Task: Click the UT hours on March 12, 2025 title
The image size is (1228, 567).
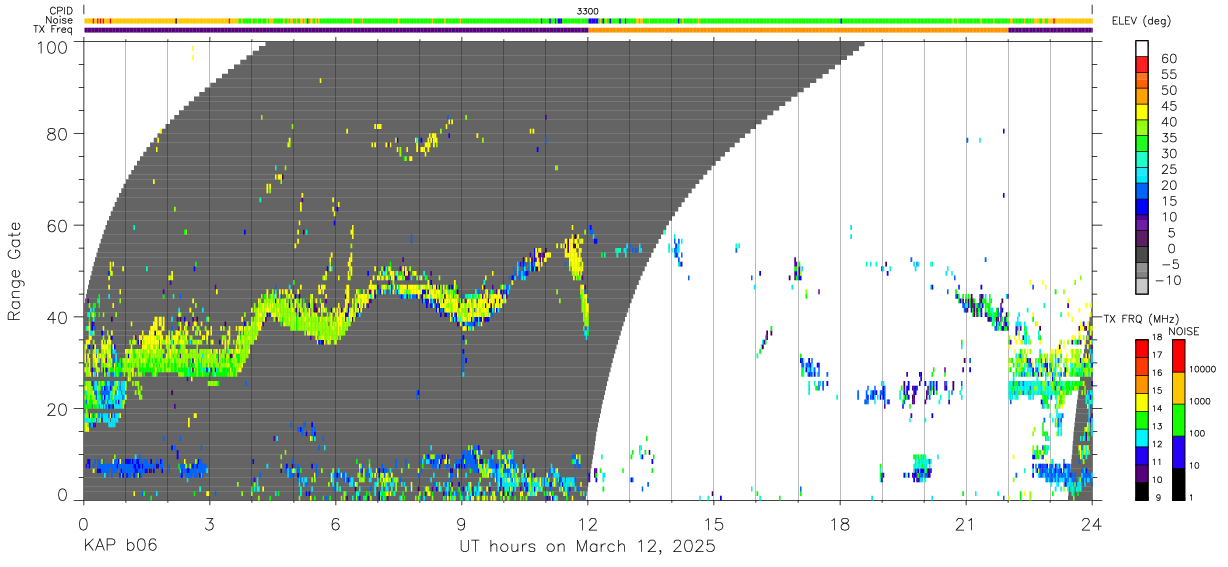Action: (587, 547)
